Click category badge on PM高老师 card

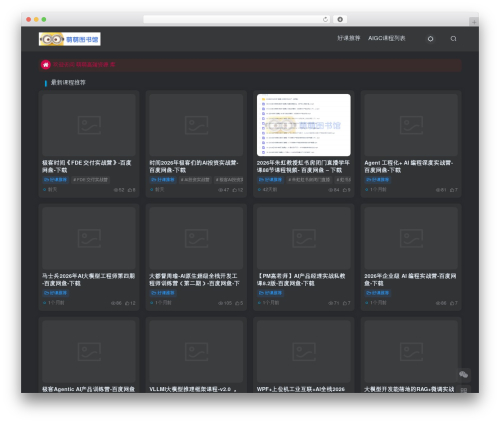(270, 293)
